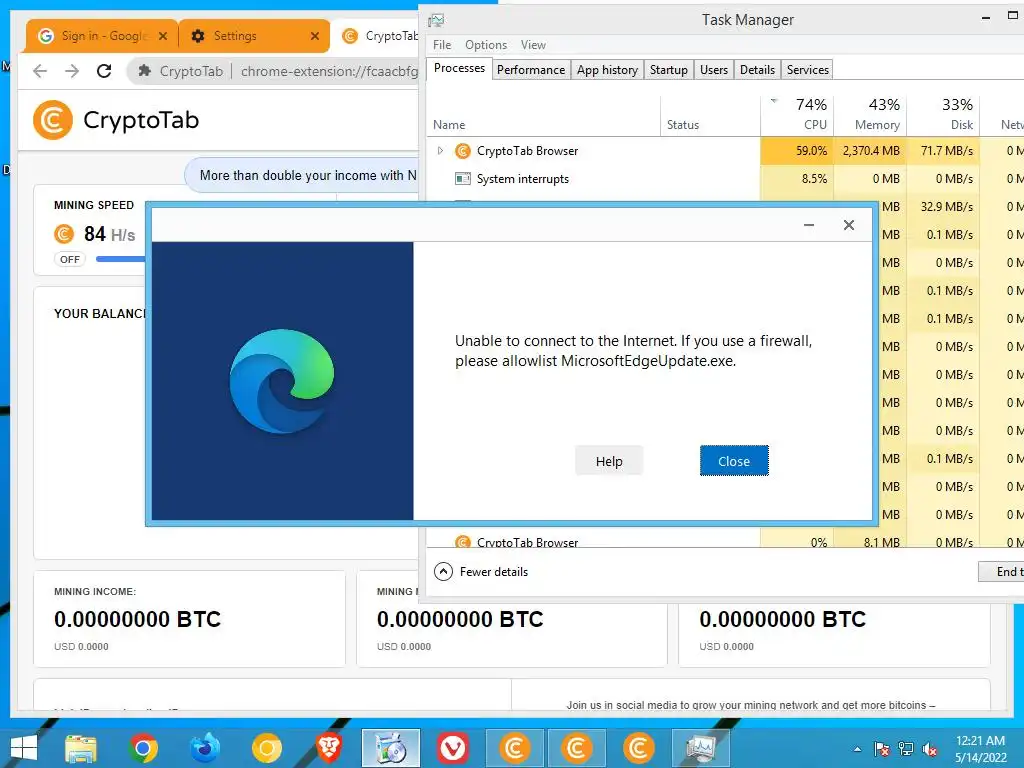
Task: Close the Settings browser tab
Action: pyautogui.click(x=315, y=36)
